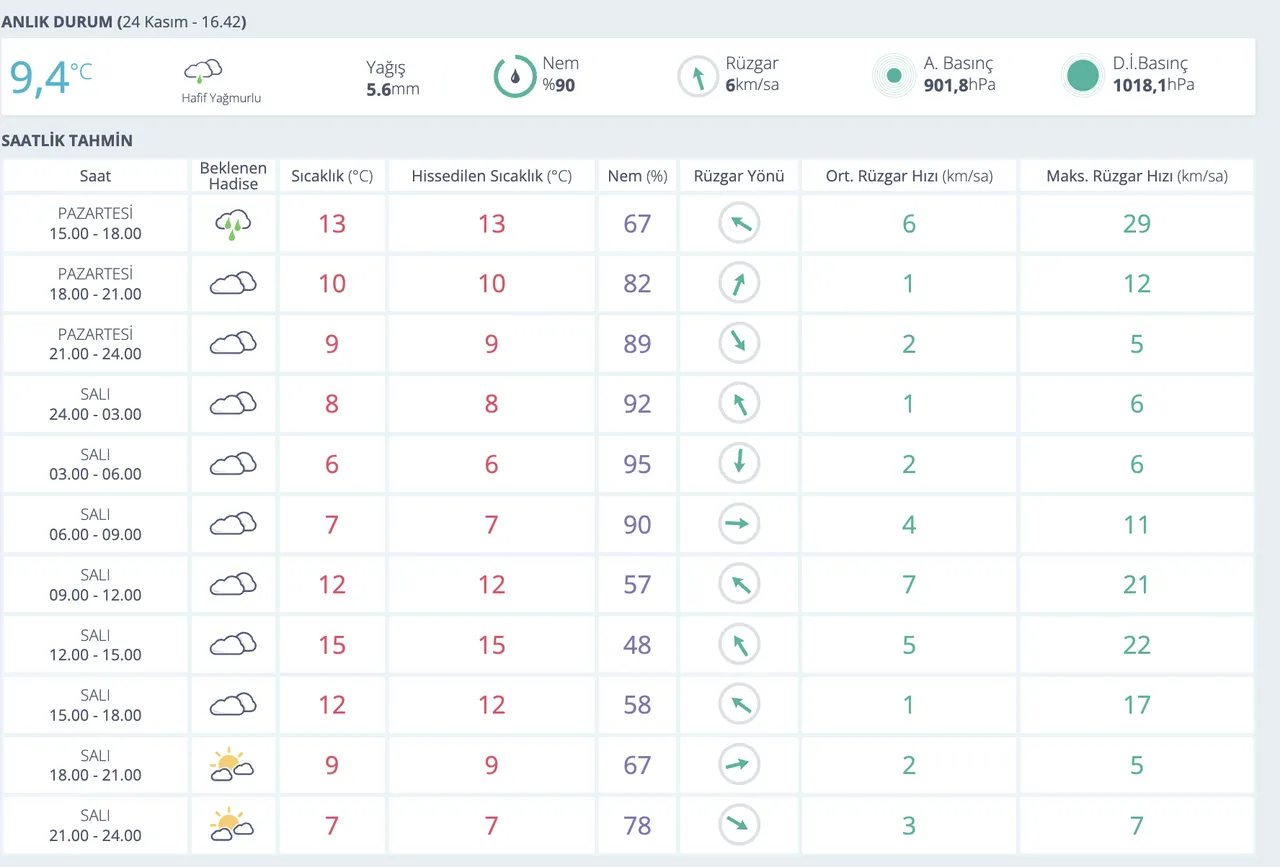The height and width of the screenshot is (867, 1280).
Task: Click wind direction arrow for Salı 06.00 - 09.00
Action: (739, 524)
